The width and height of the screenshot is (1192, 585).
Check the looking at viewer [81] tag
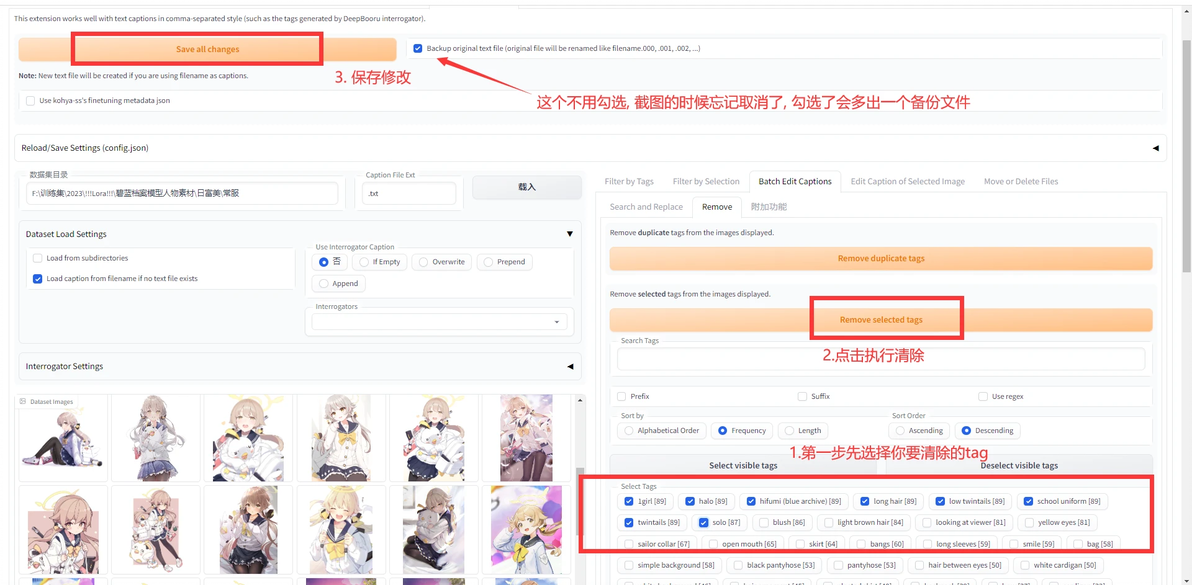pyautogui.click(x=927, y=523)
